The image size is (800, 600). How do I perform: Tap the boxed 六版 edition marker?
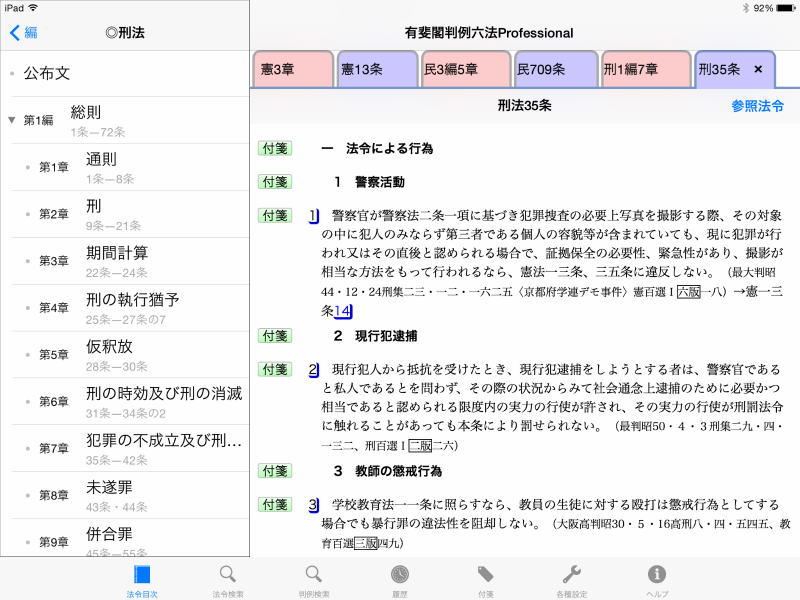[x=688, y=292]
